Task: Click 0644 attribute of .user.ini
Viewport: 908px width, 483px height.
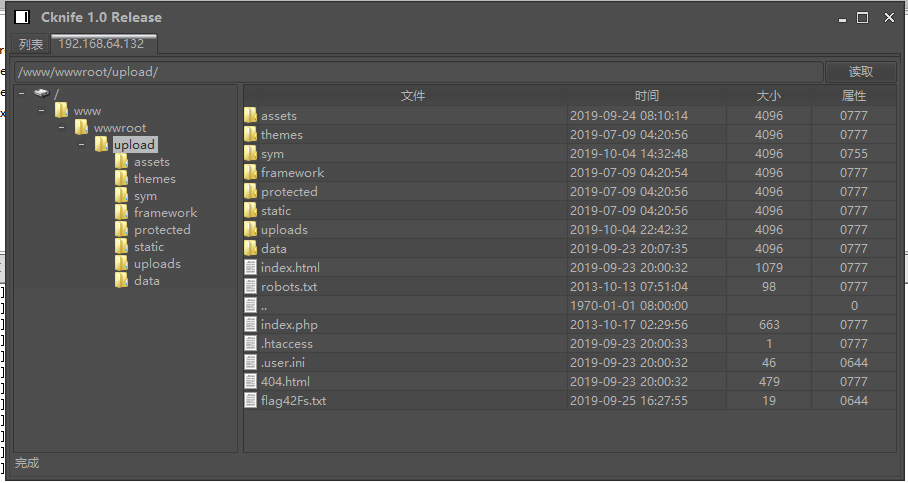Action: tap(854, 363)
